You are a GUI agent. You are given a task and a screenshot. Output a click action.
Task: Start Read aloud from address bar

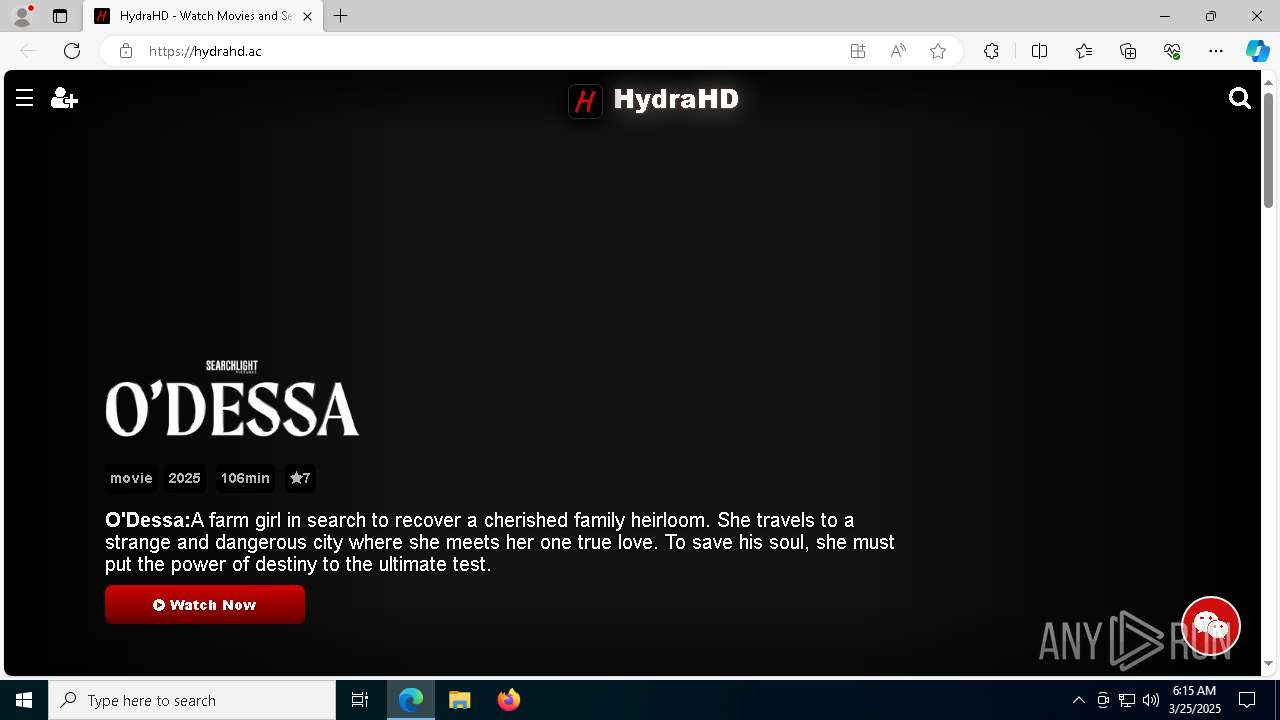898,51
